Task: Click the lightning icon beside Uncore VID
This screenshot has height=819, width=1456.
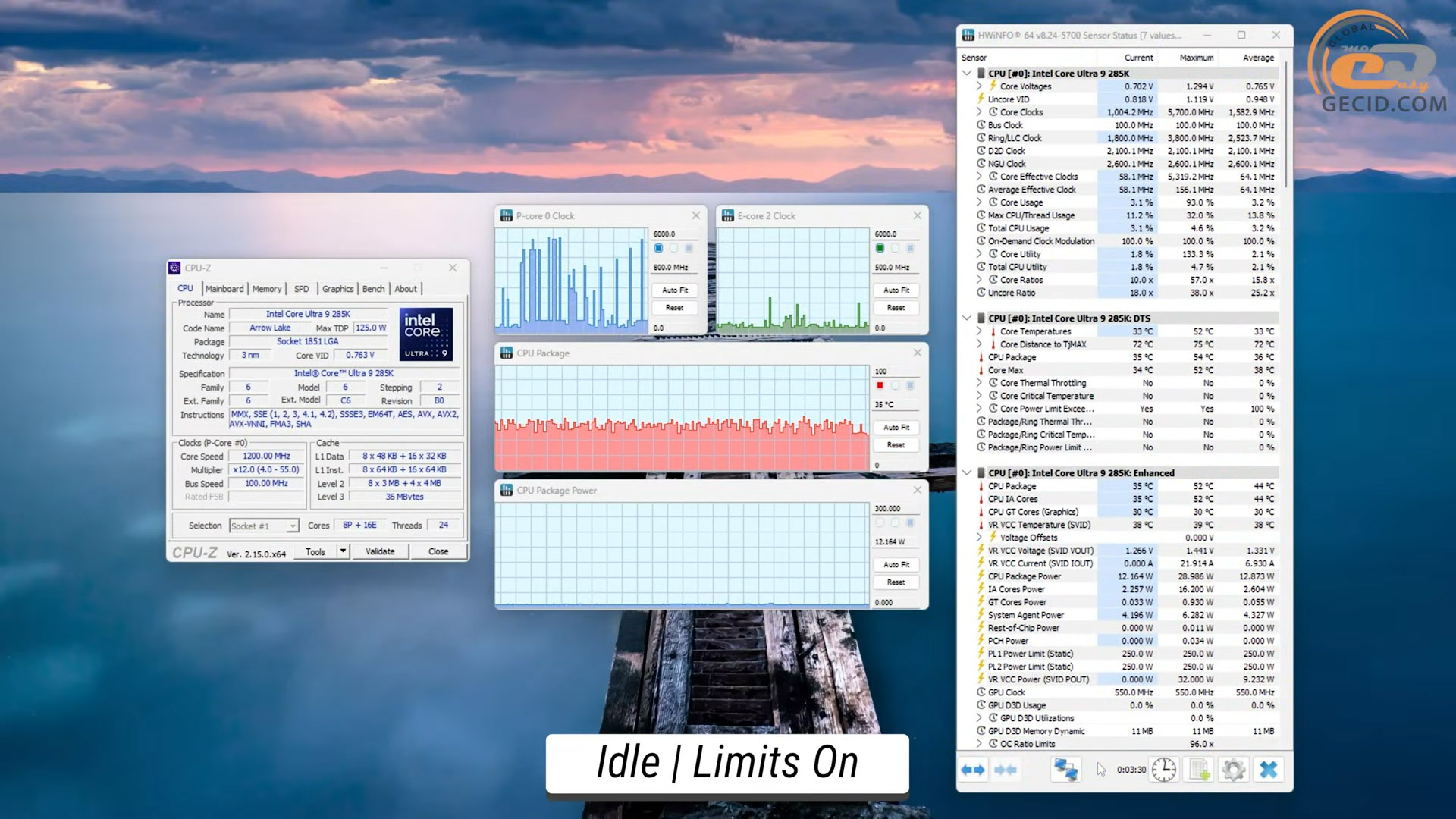Action: coord(981,99)
